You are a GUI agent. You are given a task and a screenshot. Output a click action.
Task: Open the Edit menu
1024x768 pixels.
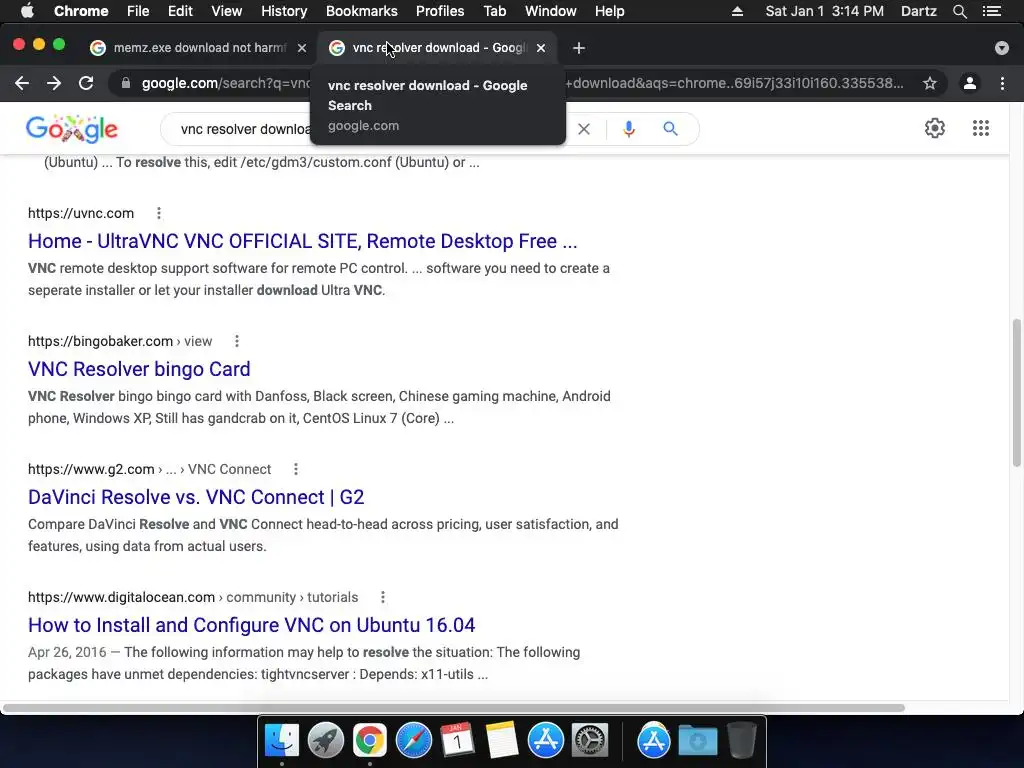(x=180, y=11)
